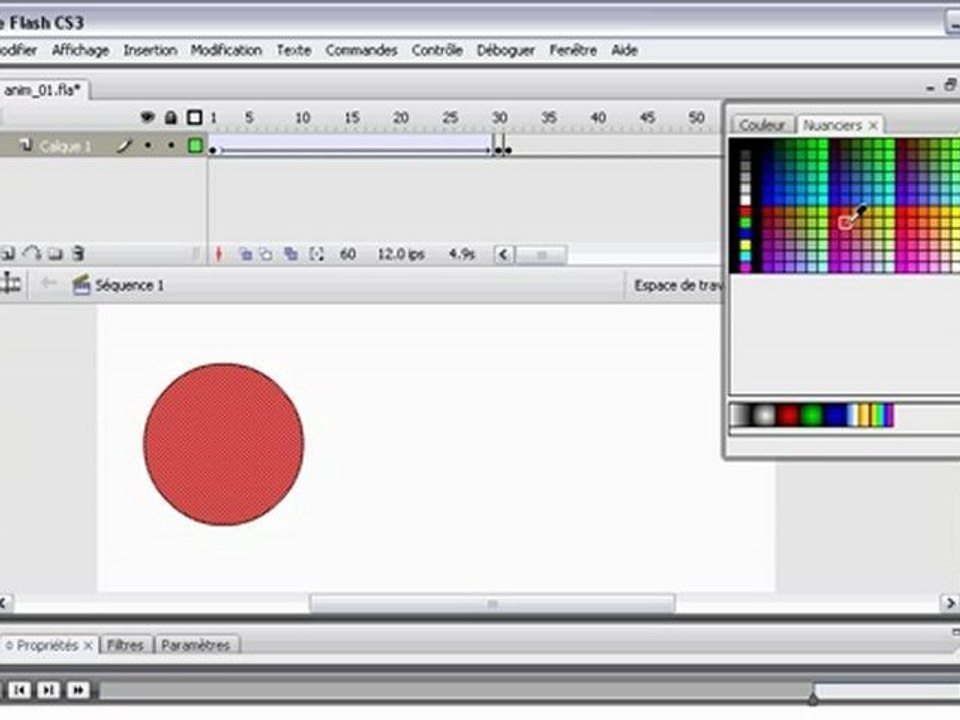Pick the highlighted red swatch under eyedropper
The image size is (960, 720).
click(845, 222)
